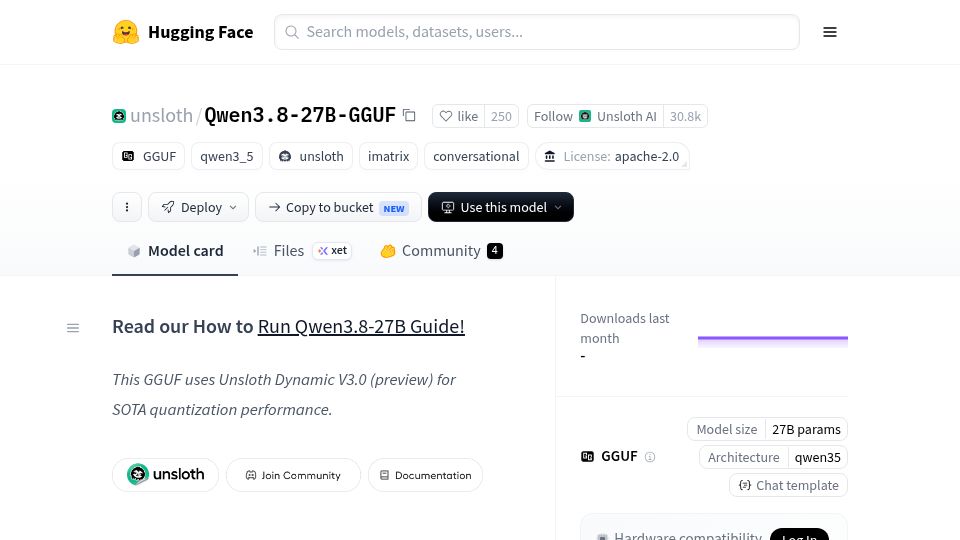This screenshot has width=960, height=540.
Task: Focus the search models, datasets, users field
Action: point(536,32)
